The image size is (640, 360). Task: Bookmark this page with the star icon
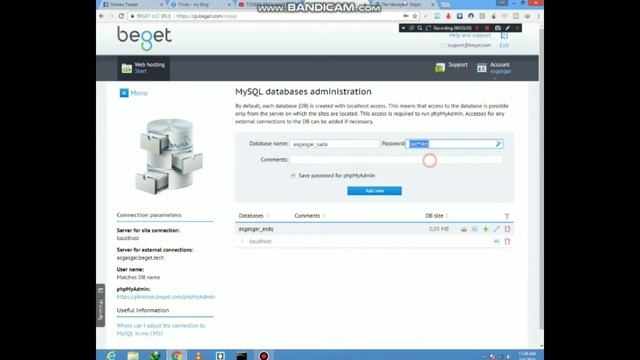pyautogui.click(x=415, y=16)
